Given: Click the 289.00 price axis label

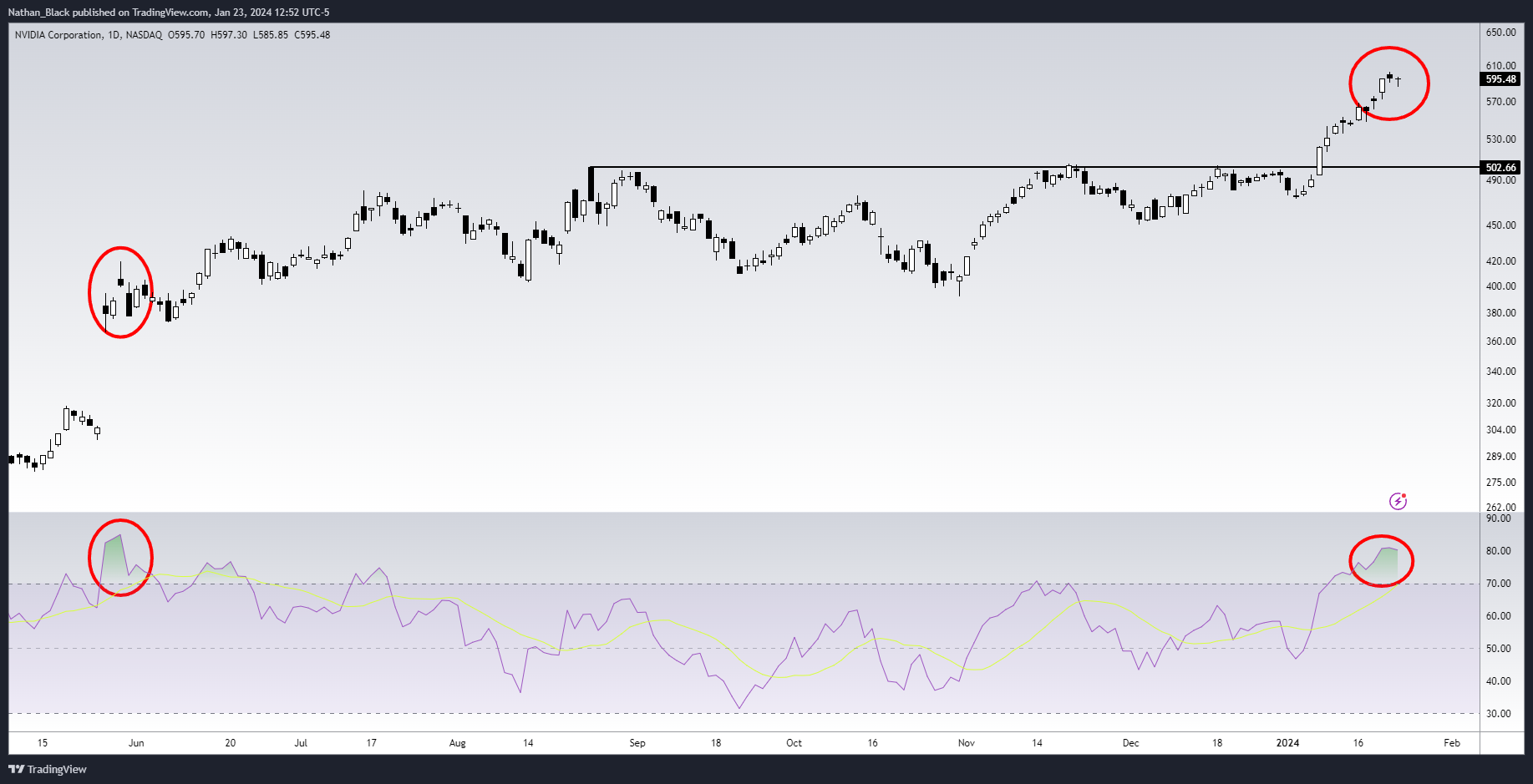Looking at the screenshot, I should pos(1500,457).
